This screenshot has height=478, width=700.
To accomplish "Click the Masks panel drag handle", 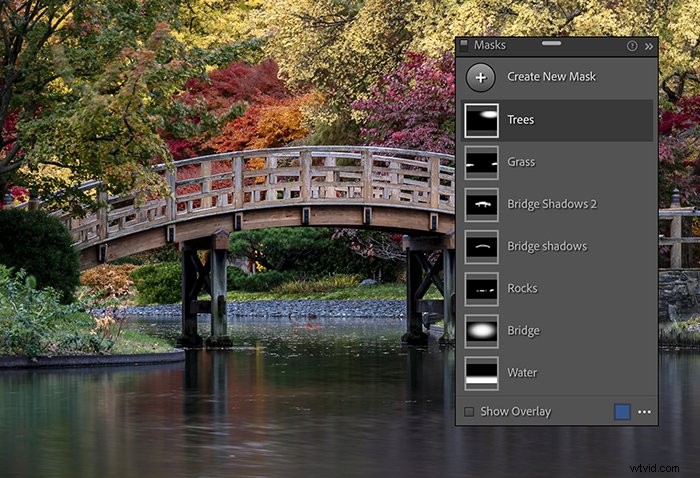I will click(x=551, y=43).
